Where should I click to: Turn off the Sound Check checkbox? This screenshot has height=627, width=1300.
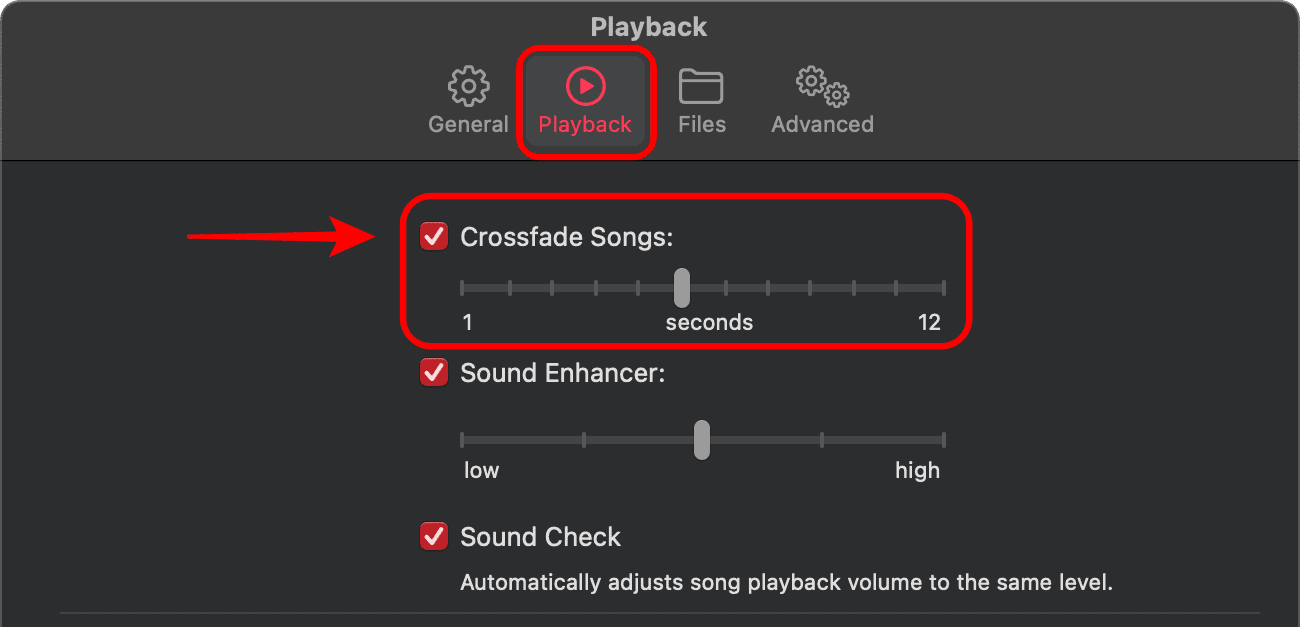(434, 536)
